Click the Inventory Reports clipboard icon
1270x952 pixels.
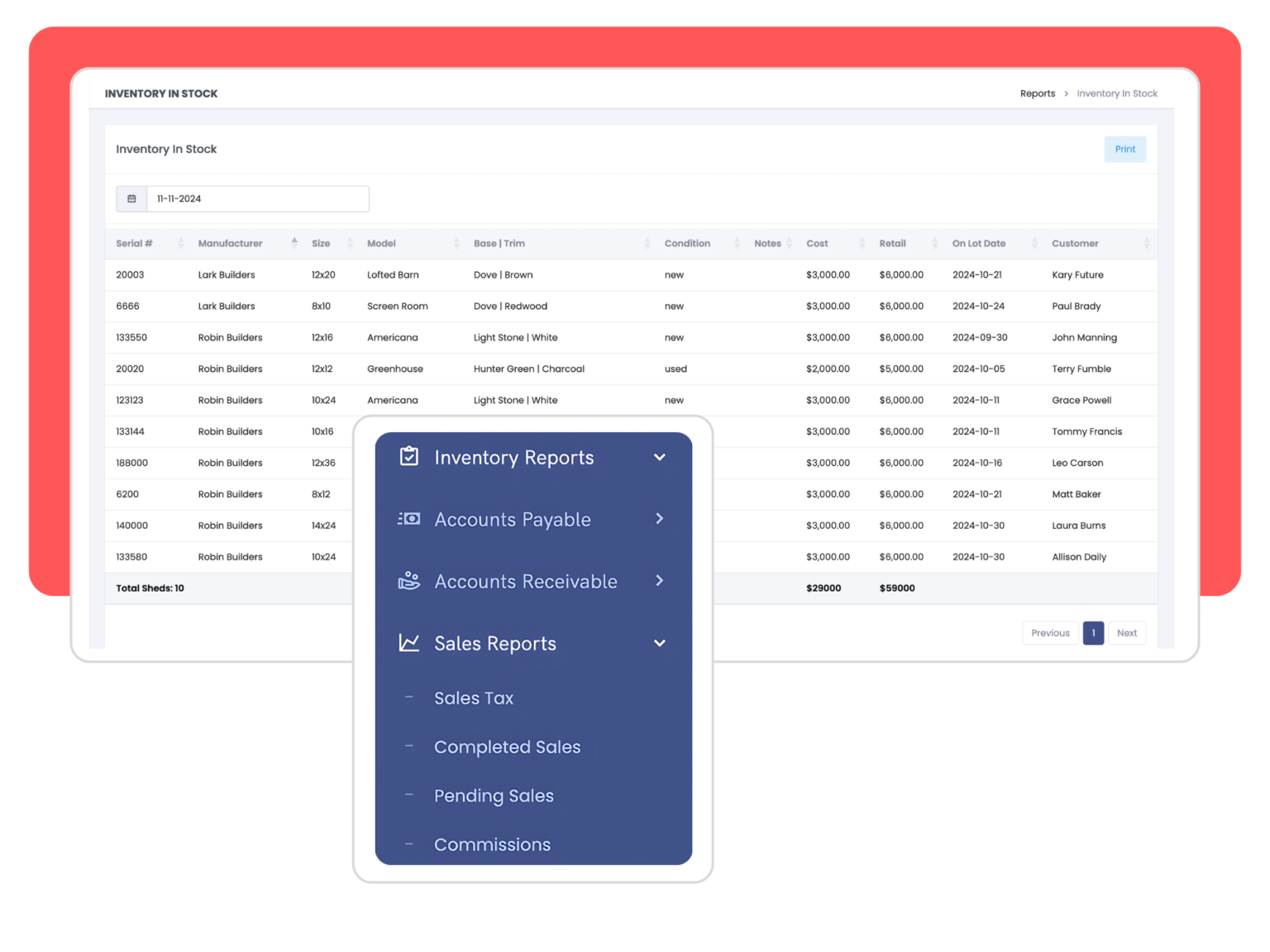point(408,456)
